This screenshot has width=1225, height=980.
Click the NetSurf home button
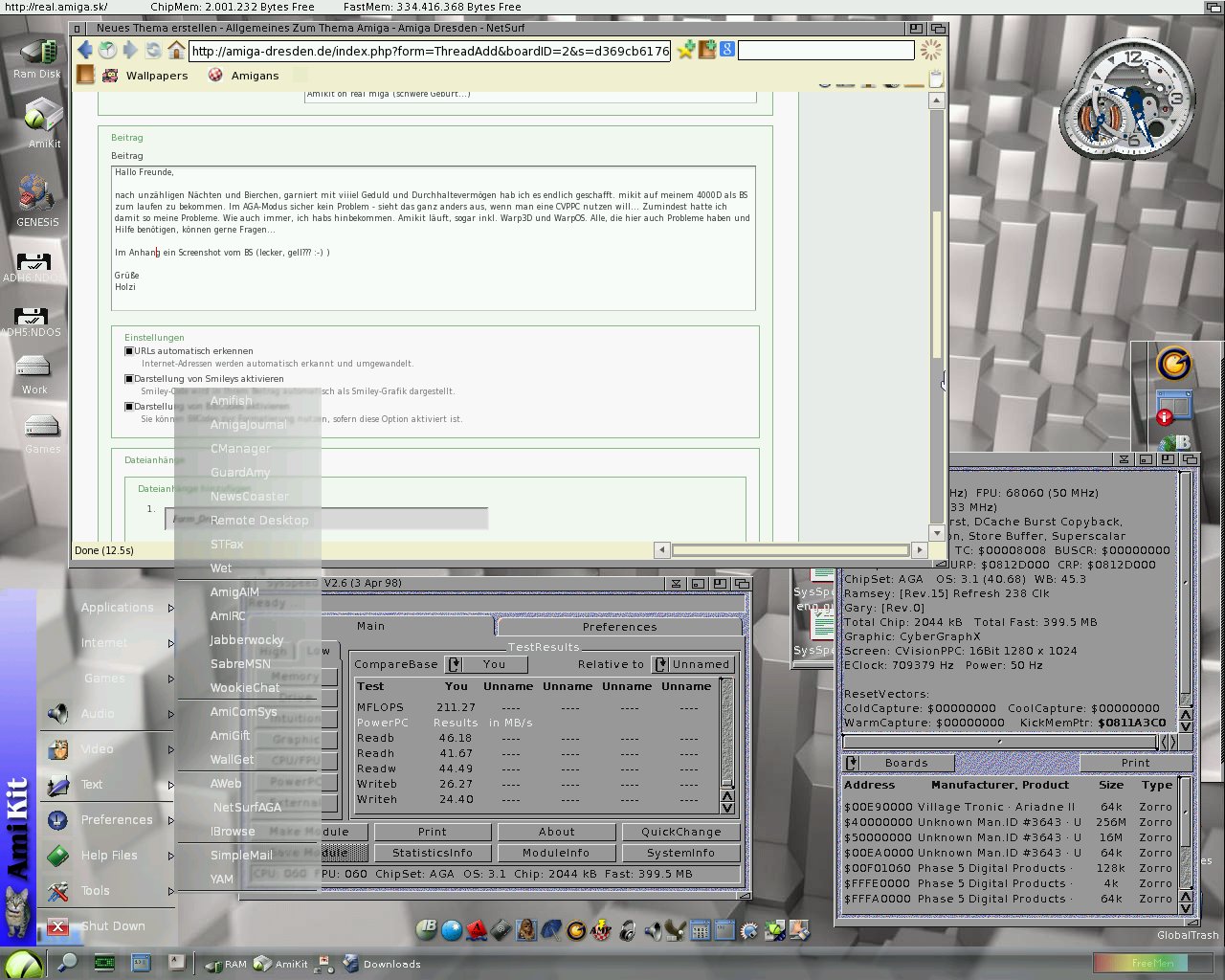pyautogui.click(x=176, y=51)
